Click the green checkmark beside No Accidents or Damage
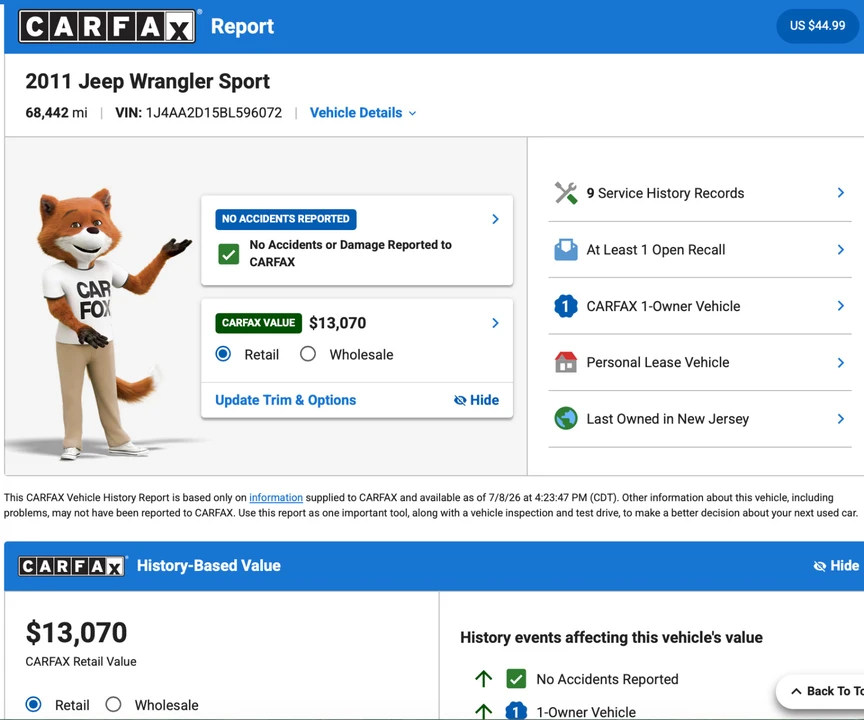The width and height of the screenshot is (864, 720). [229, 254]
